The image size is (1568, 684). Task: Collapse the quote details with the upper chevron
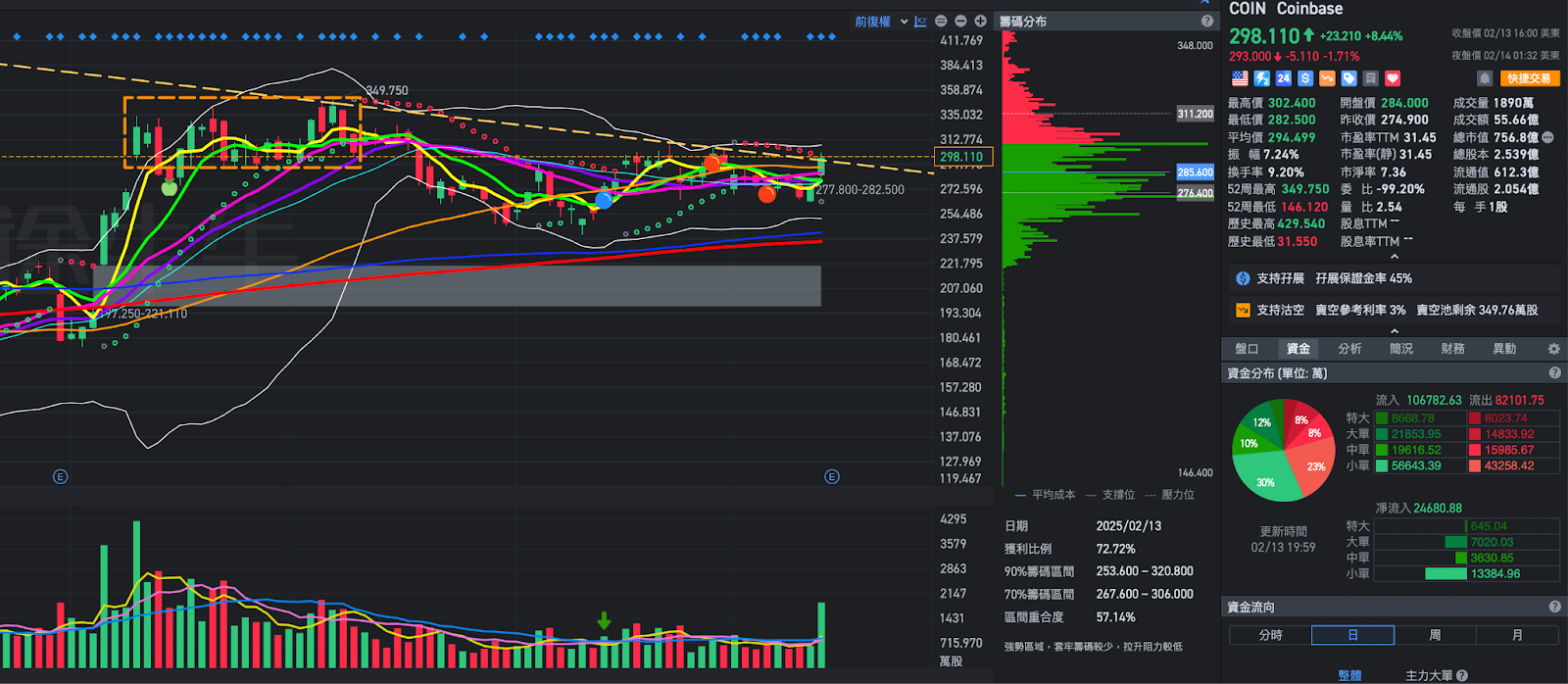click(1394, 257)
